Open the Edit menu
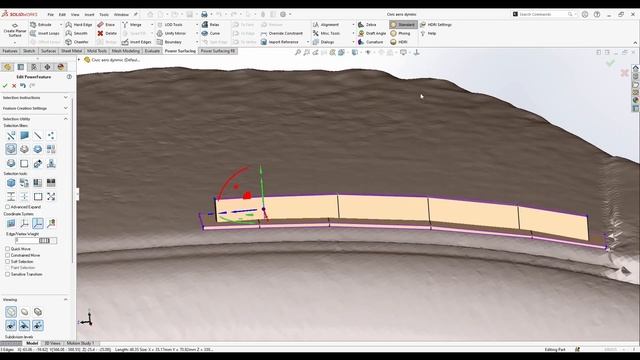 coord(62,14)
